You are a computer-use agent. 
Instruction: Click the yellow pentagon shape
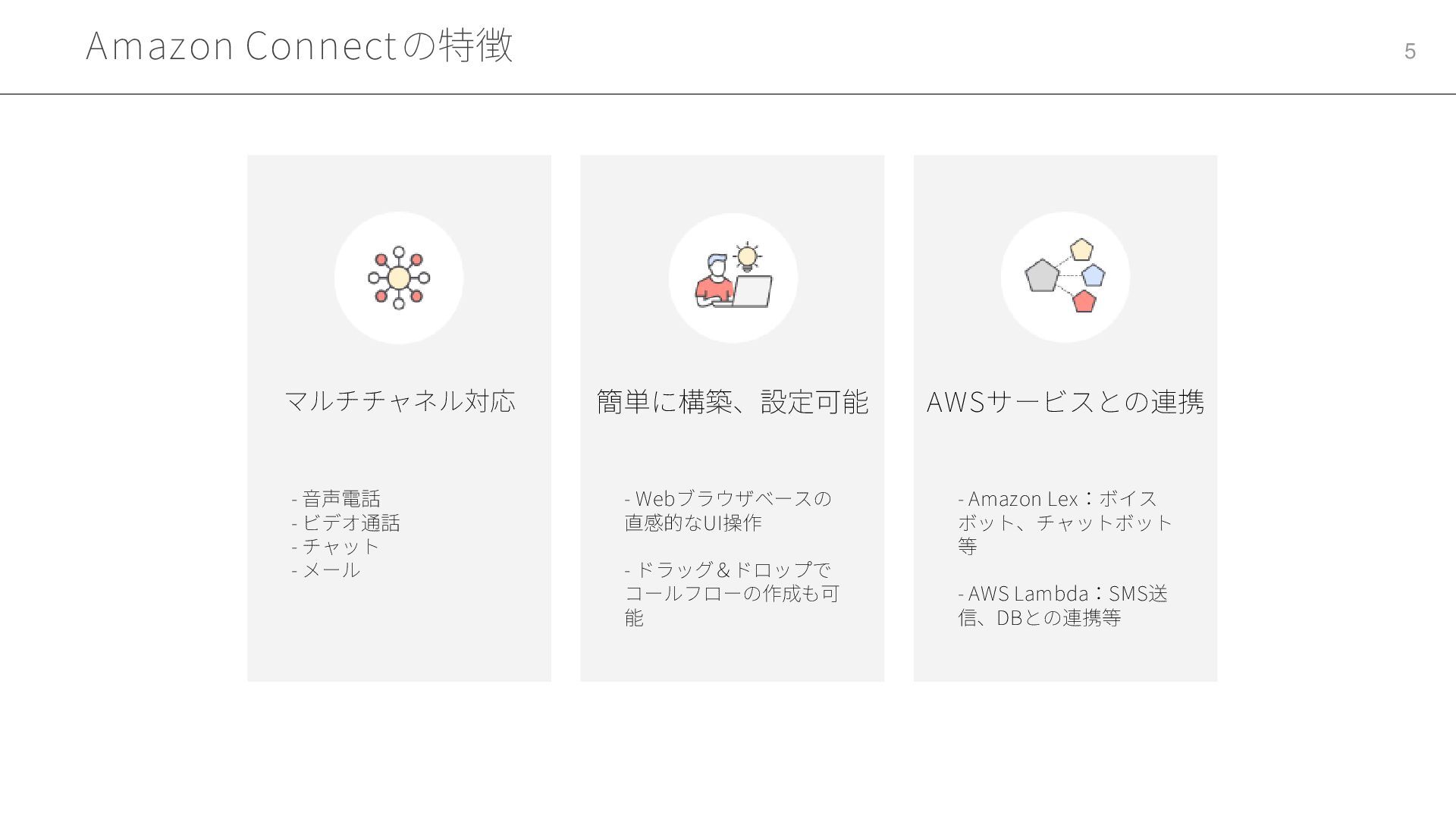1081,249
